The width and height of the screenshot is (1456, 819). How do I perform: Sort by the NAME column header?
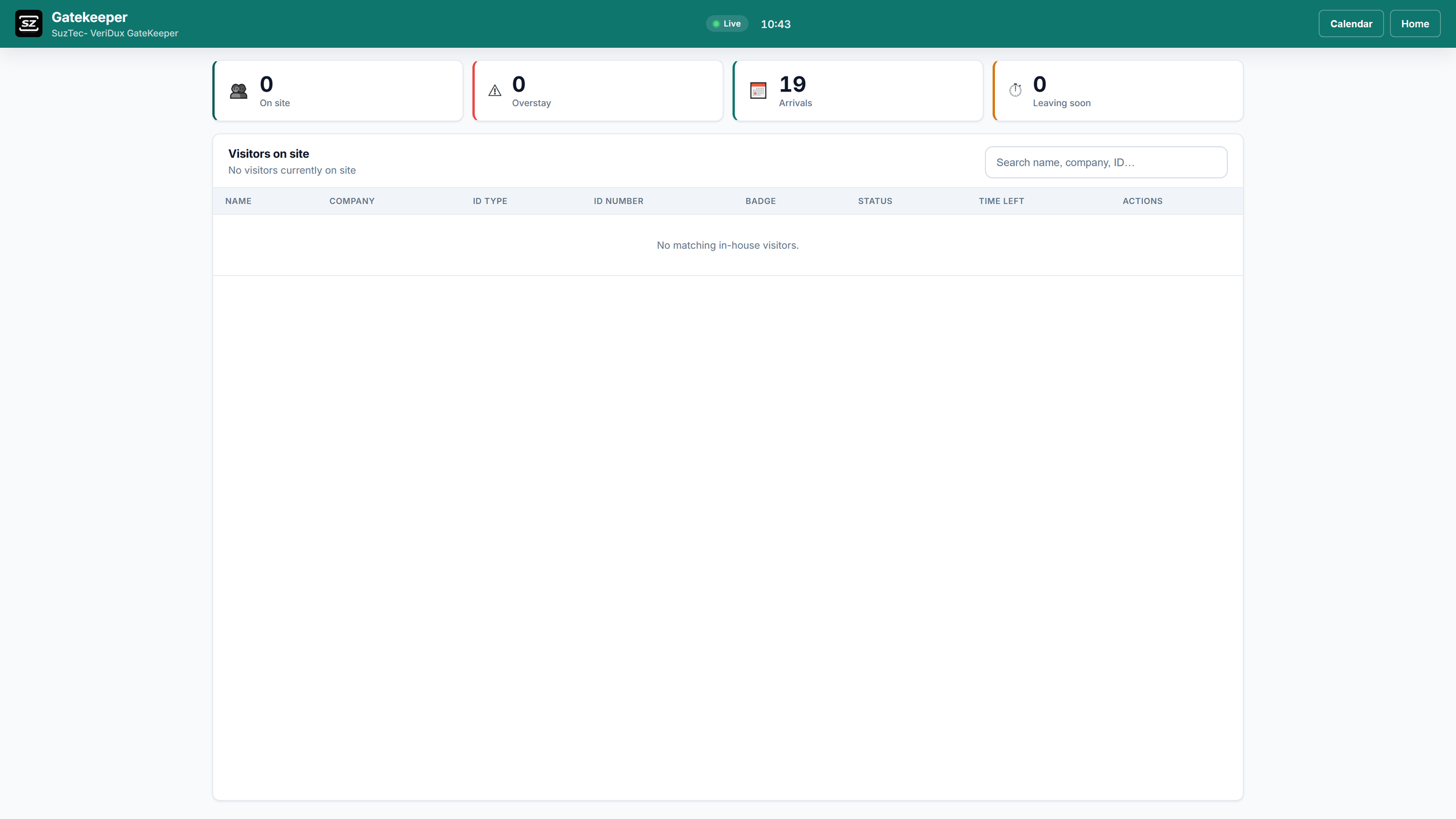click(x=238, y=201)
